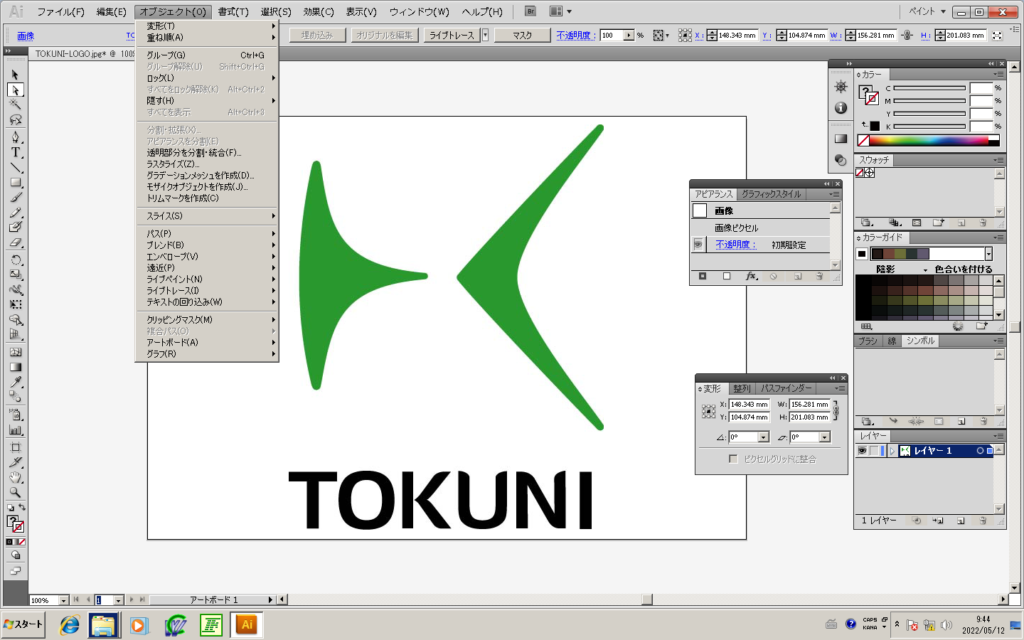Open the opacity value dropdown in control bar
This screenshot has height=640, width=1024.
click(628, 35)
